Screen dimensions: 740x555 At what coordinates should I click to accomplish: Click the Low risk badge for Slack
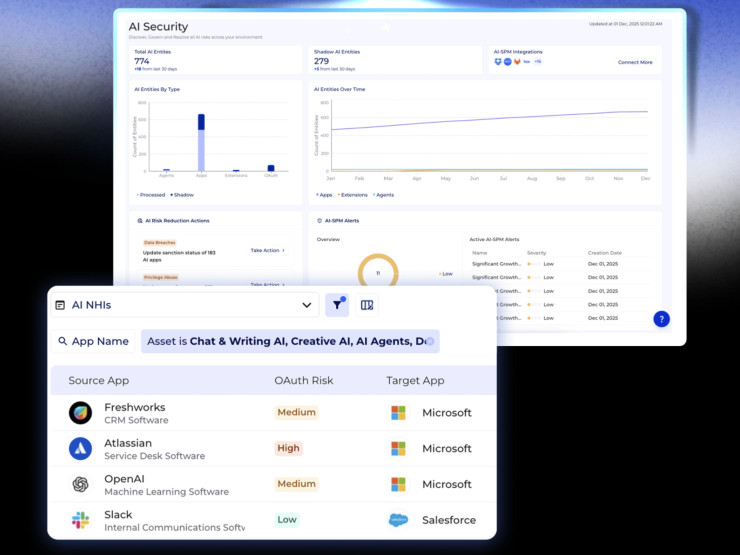pyautogui.click(x=286, y=520)
